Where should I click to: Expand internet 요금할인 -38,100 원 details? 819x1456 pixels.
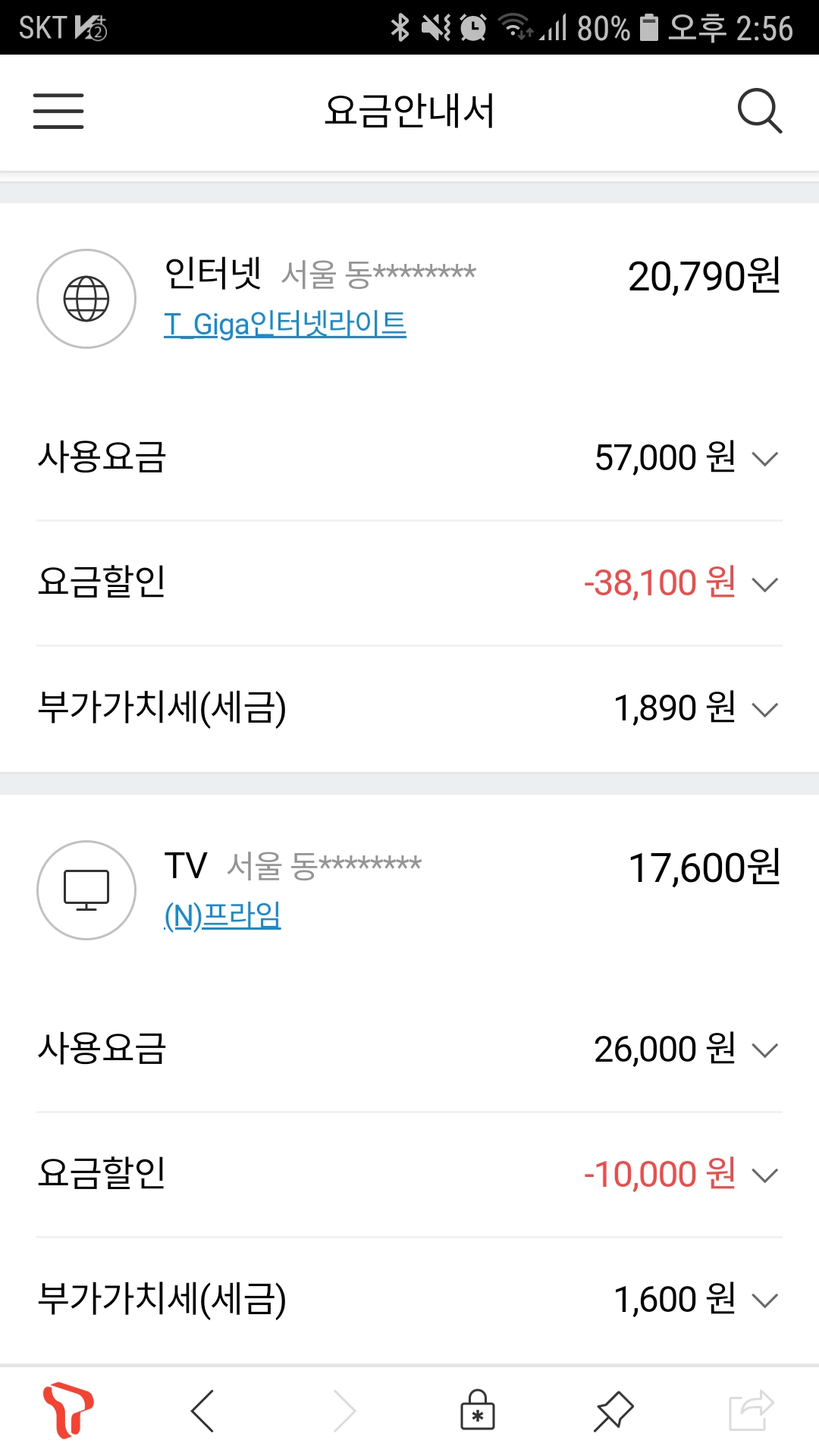(764, 584)
